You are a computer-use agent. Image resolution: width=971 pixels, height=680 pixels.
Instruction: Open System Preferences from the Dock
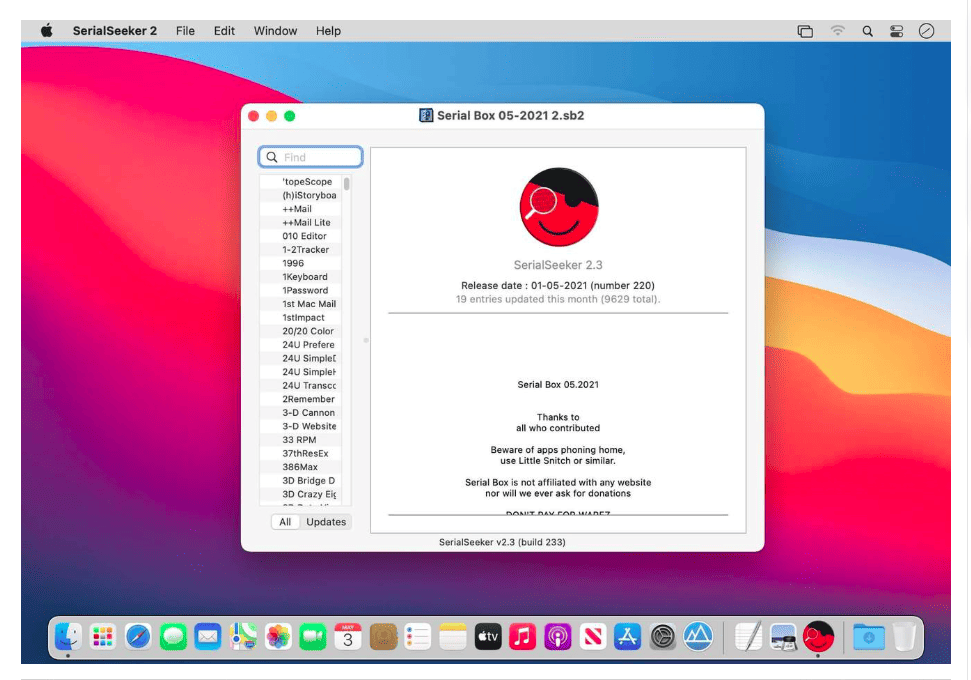[x=663, y=637]
